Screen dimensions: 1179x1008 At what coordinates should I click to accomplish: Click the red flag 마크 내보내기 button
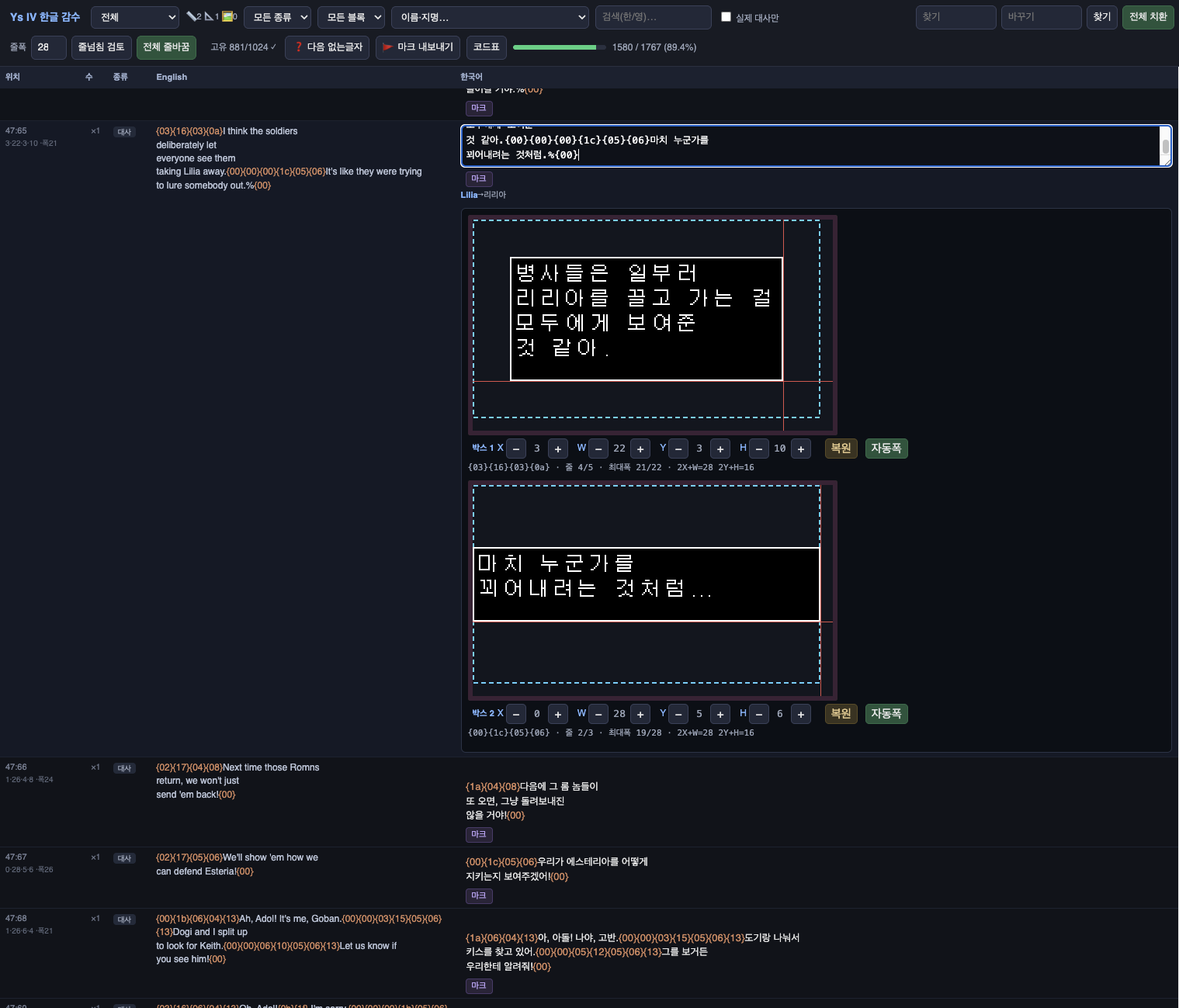pos(418,47)
